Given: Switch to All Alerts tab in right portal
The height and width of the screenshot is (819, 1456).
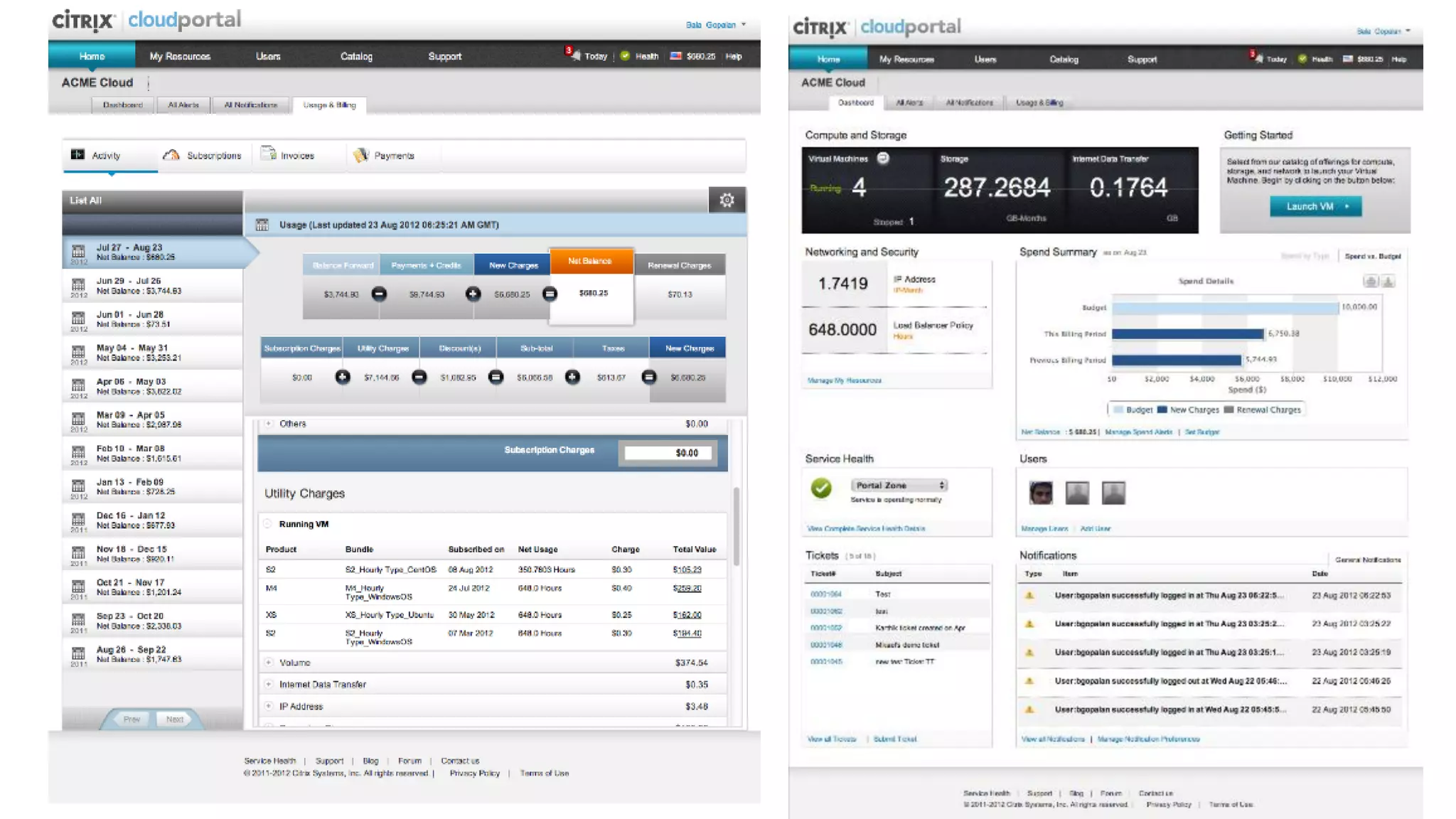Looking at the screenshot, I should 909,102.
